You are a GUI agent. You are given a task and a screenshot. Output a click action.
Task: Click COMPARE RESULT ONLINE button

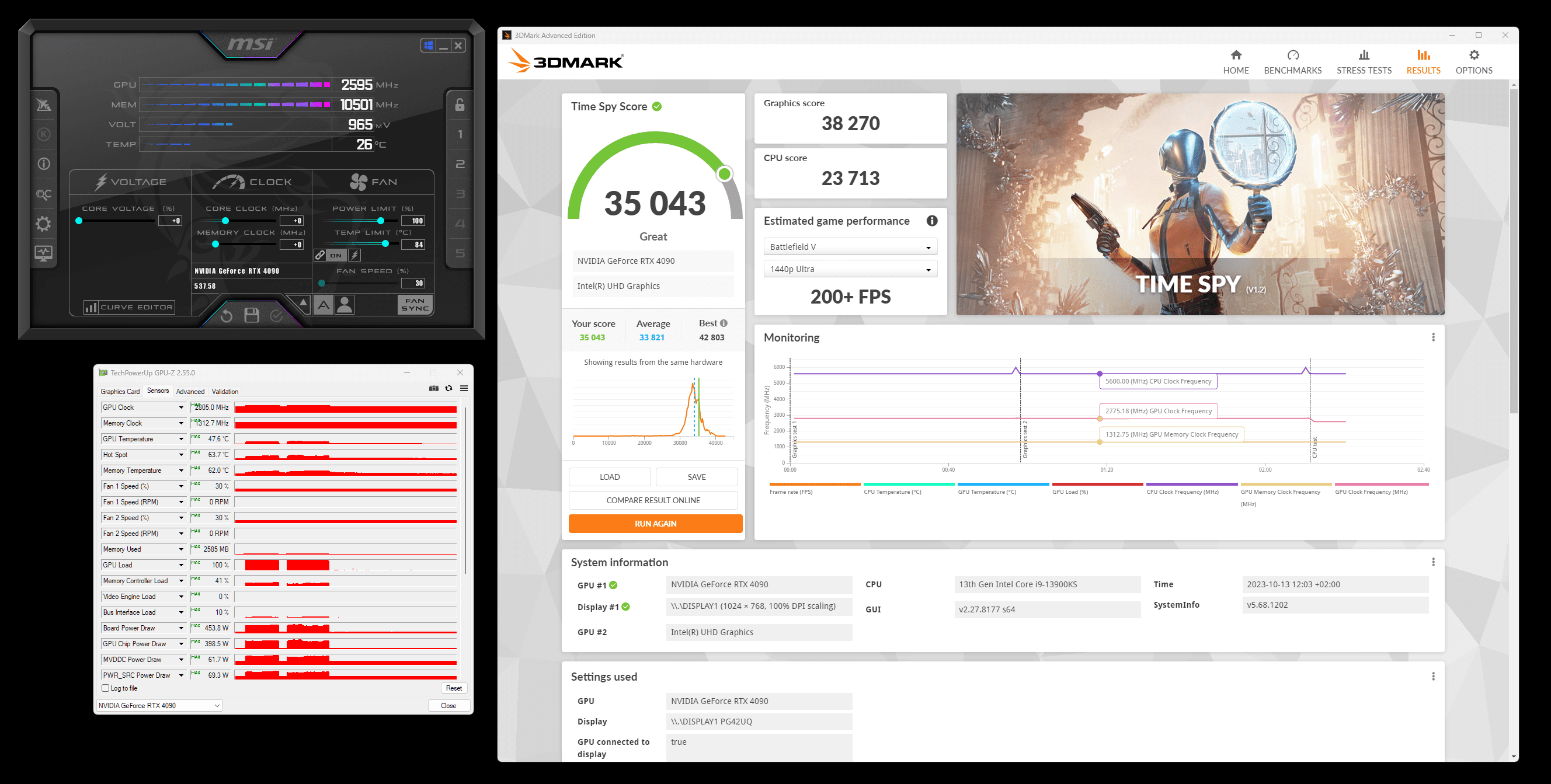(653, 501)
